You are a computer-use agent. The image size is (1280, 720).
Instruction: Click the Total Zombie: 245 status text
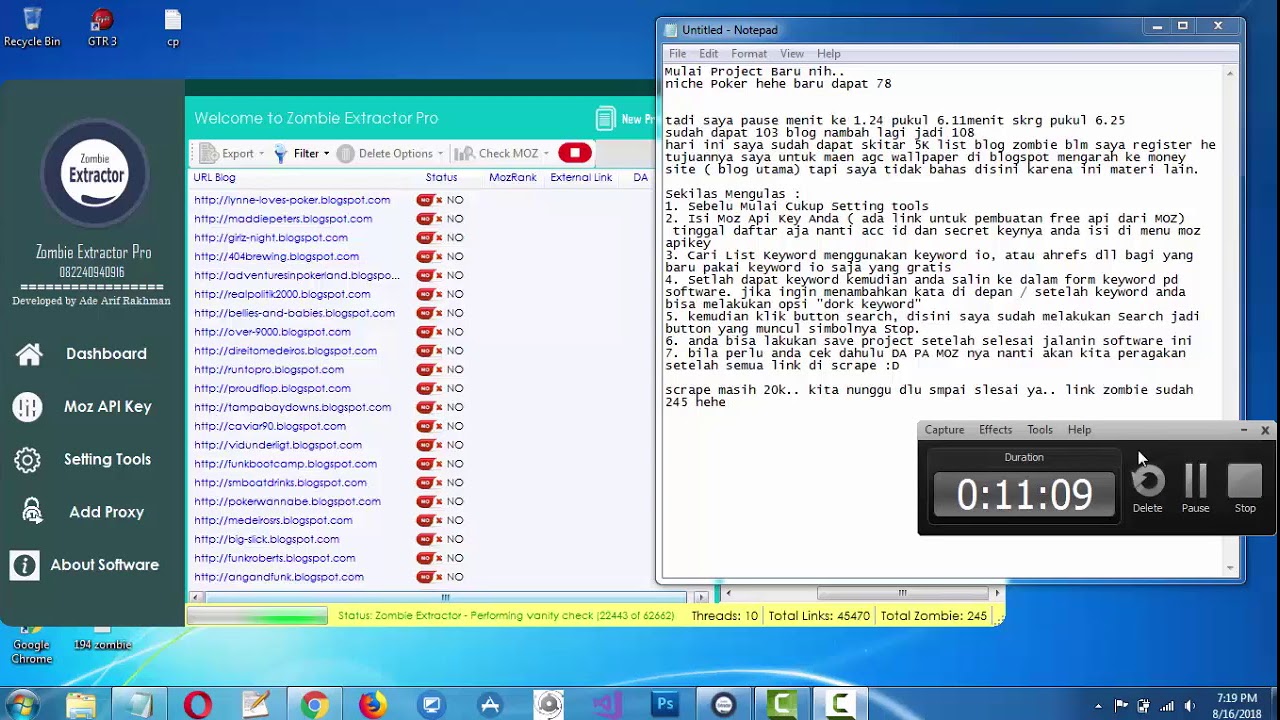click(x=933, y=616)
